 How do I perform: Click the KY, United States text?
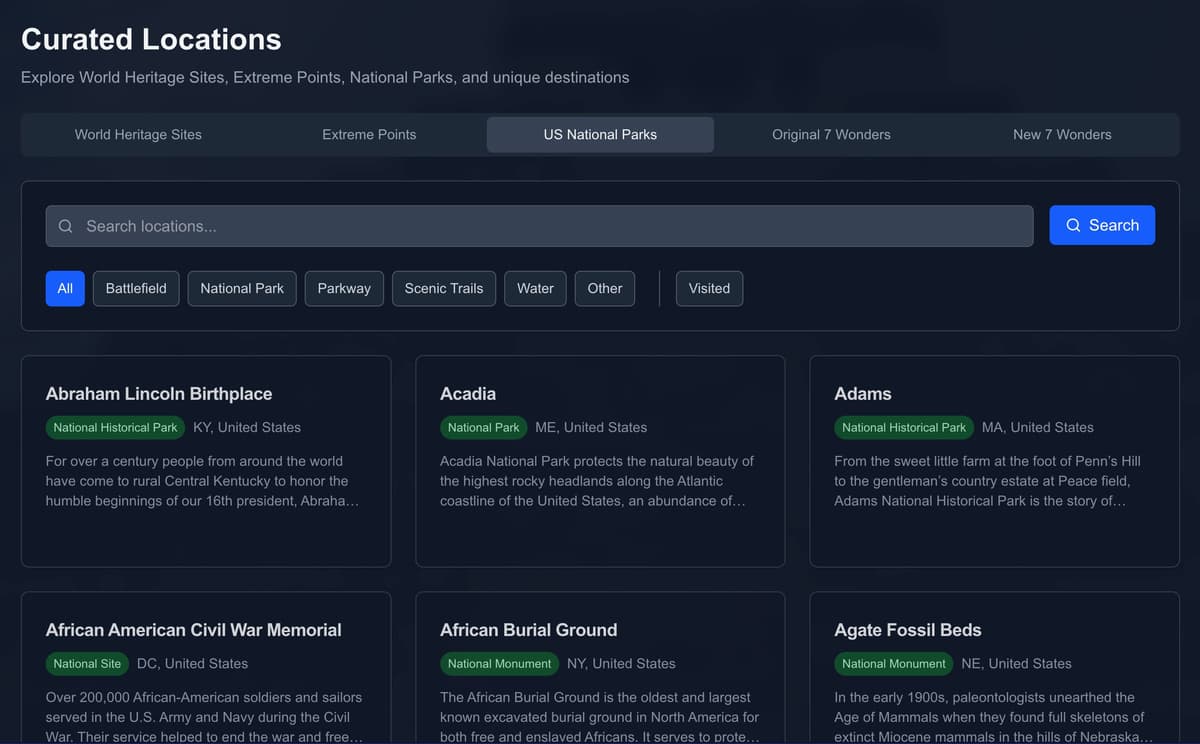pyautogui.click(x=247, y=427)
